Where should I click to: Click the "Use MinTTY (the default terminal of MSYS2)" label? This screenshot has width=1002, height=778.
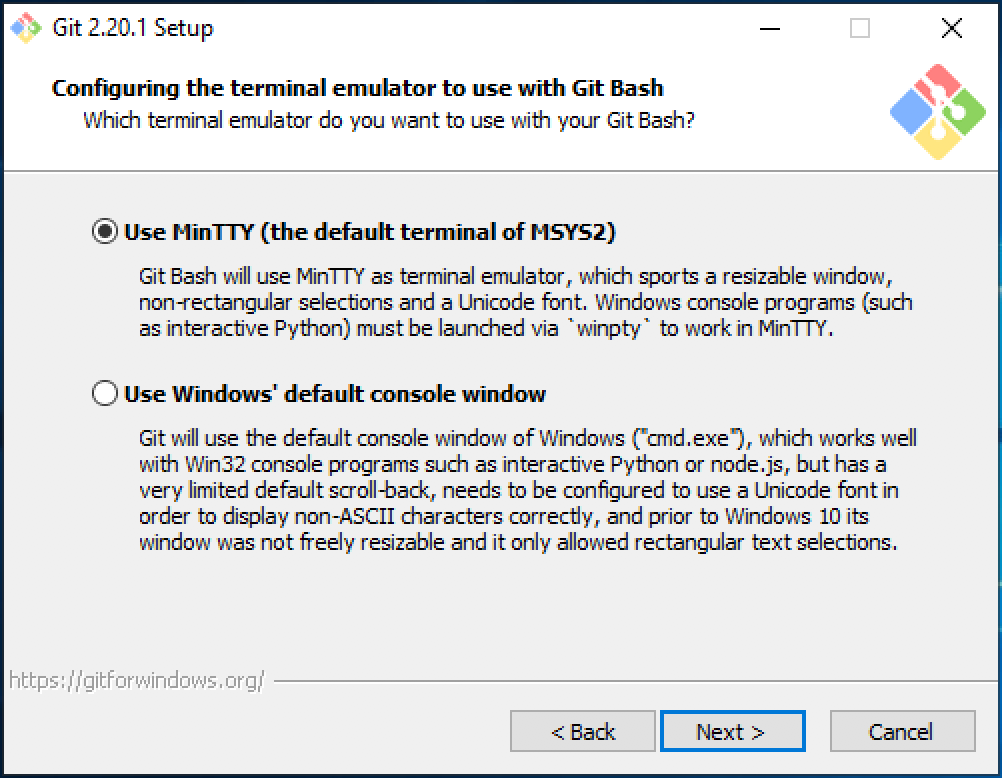tap(369, 232)
